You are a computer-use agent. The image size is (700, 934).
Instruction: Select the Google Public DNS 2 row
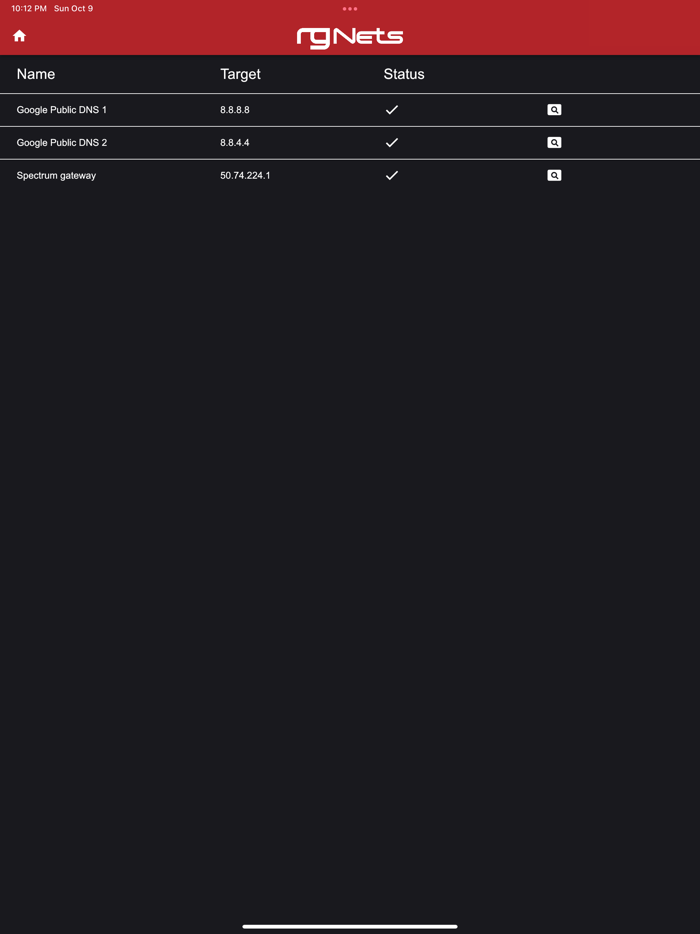point(64,142)
